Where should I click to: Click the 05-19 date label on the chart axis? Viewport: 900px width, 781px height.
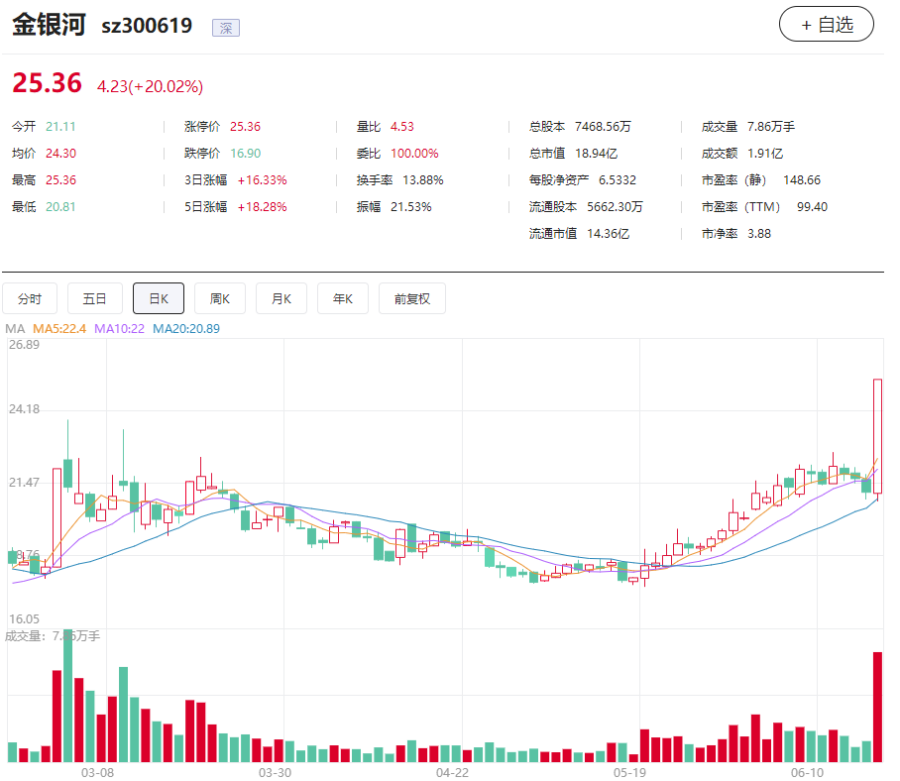coord(630,772)
